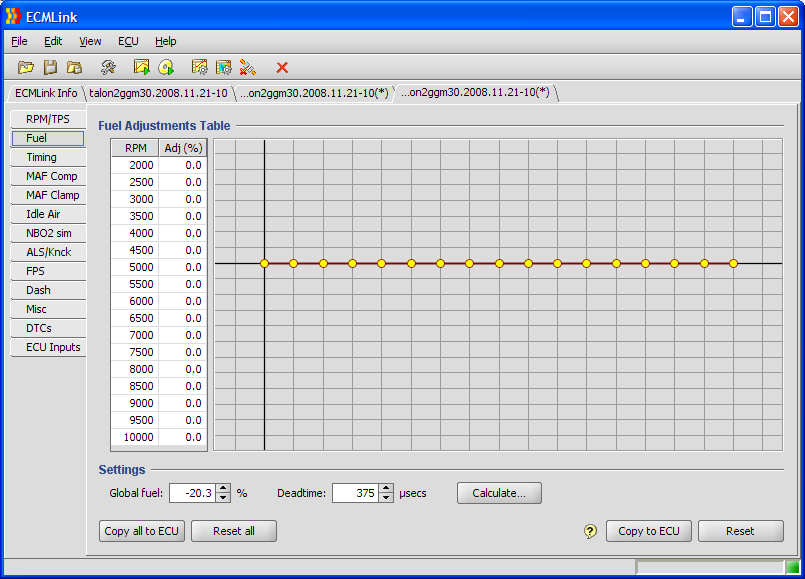Image resolution: width=805 pixels, height=579 pixels.
Task: Select the MAF Comp side panel
Action: tap(51, 176)
